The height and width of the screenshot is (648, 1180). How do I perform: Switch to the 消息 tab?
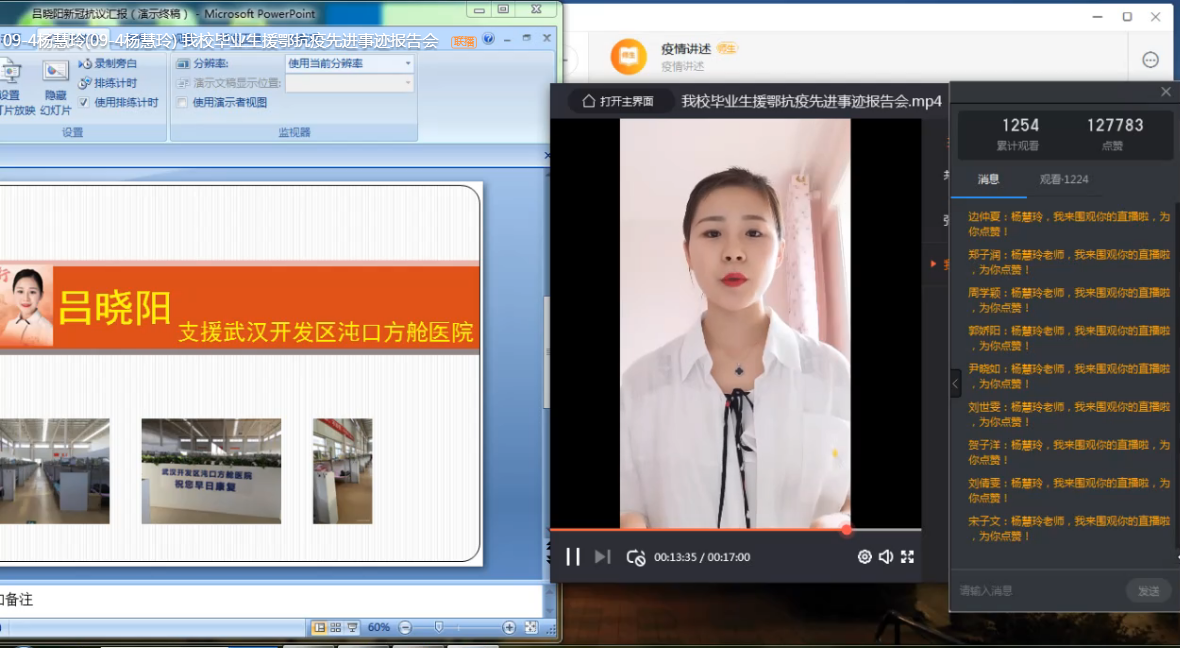(x=988, y=179)
